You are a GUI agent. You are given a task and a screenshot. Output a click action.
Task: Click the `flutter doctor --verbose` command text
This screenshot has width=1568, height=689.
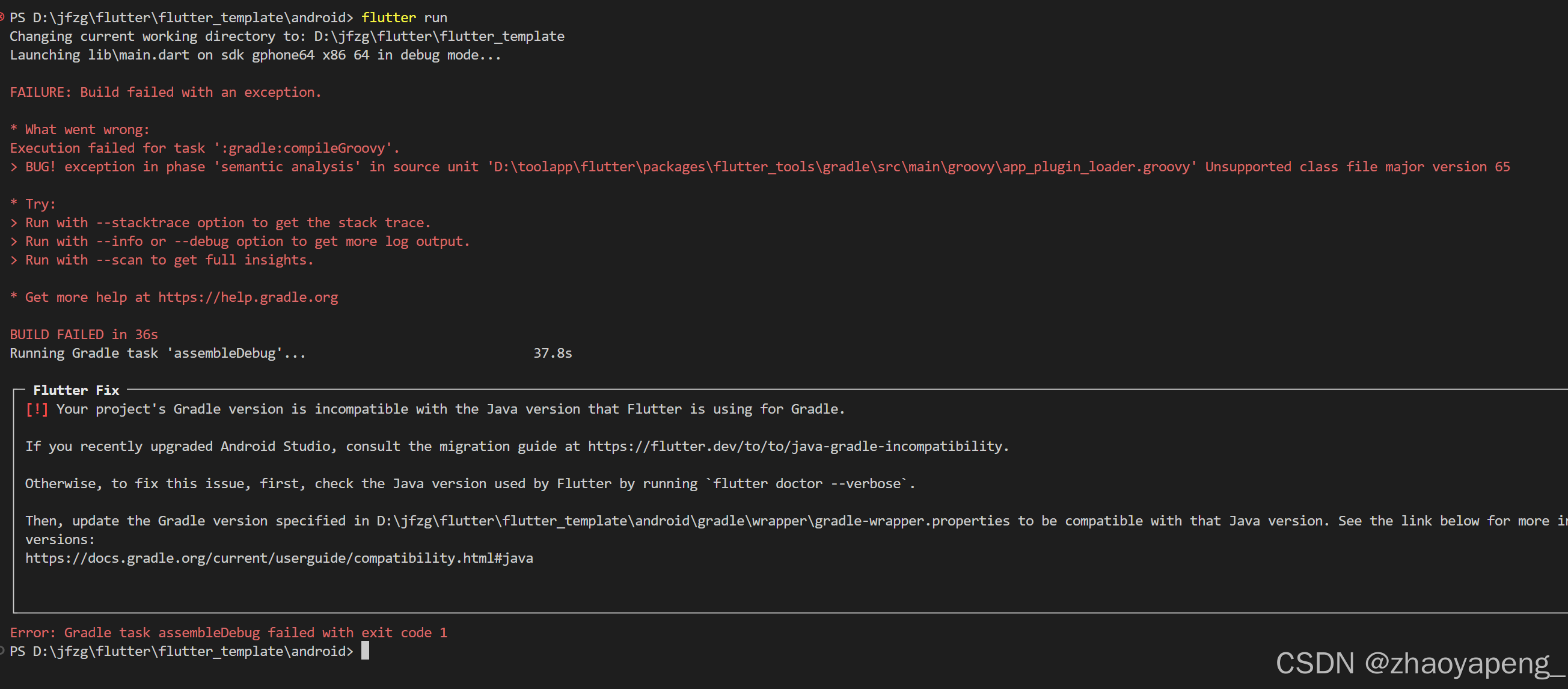806,483
